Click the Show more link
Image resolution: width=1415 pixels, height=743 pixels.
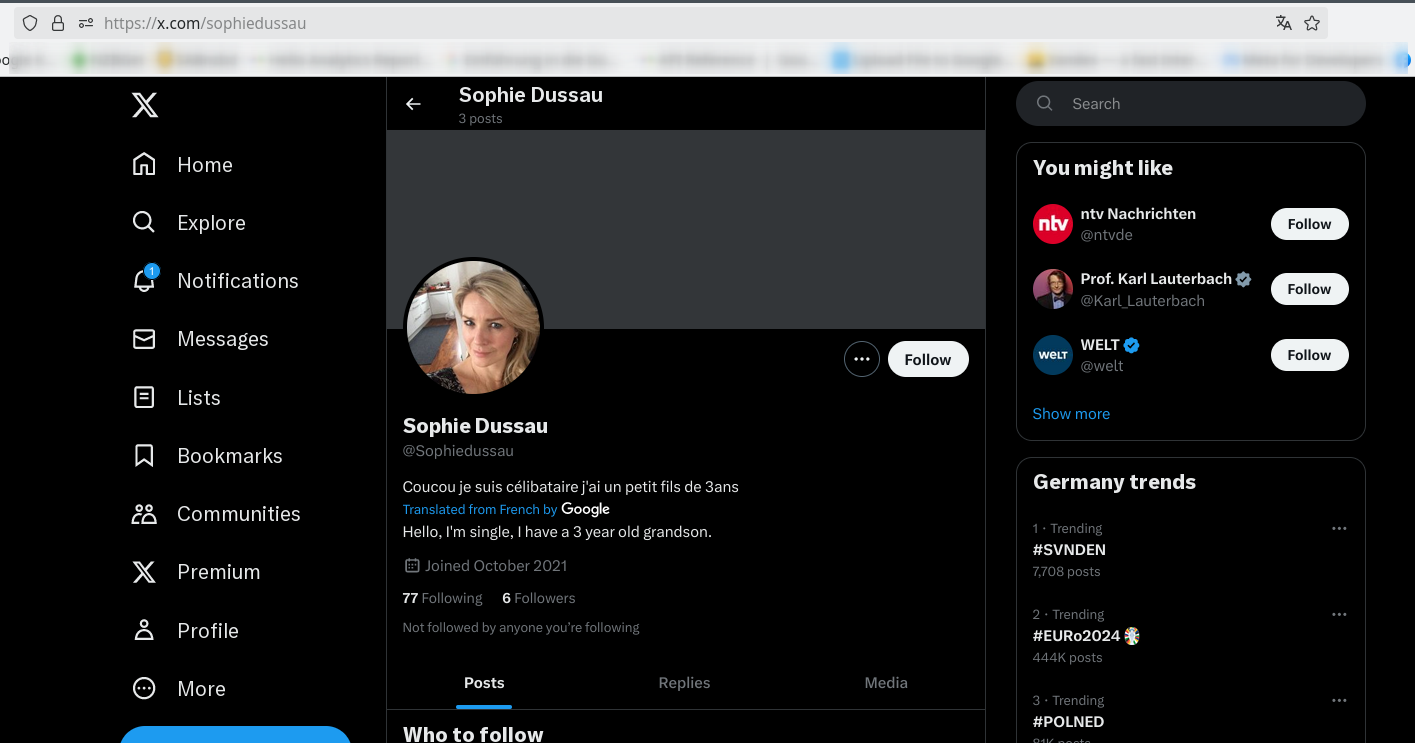click(1071, 414)
